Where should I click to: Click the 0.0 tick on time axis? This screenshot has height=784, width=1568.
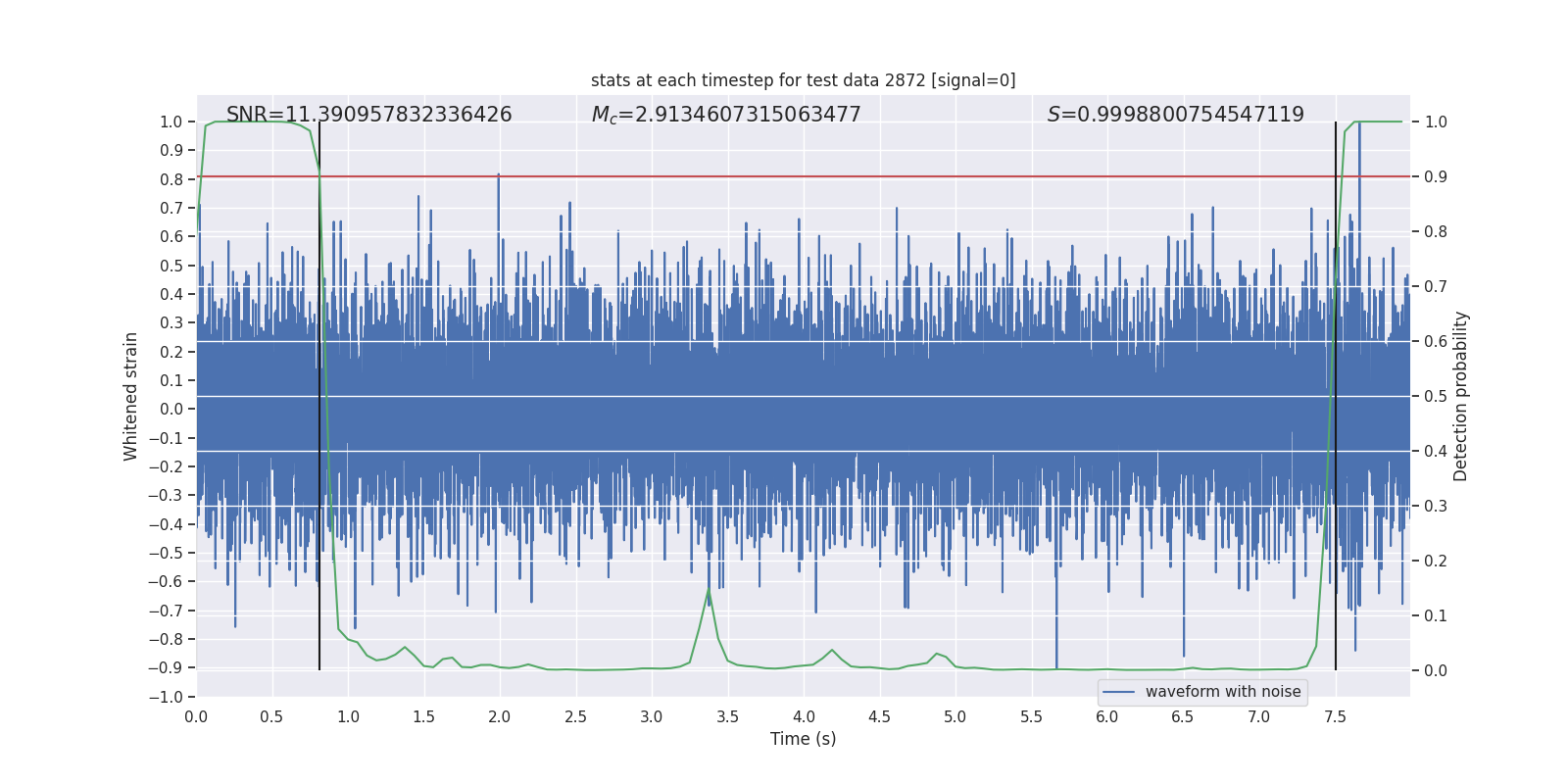[x=196, y=717]
